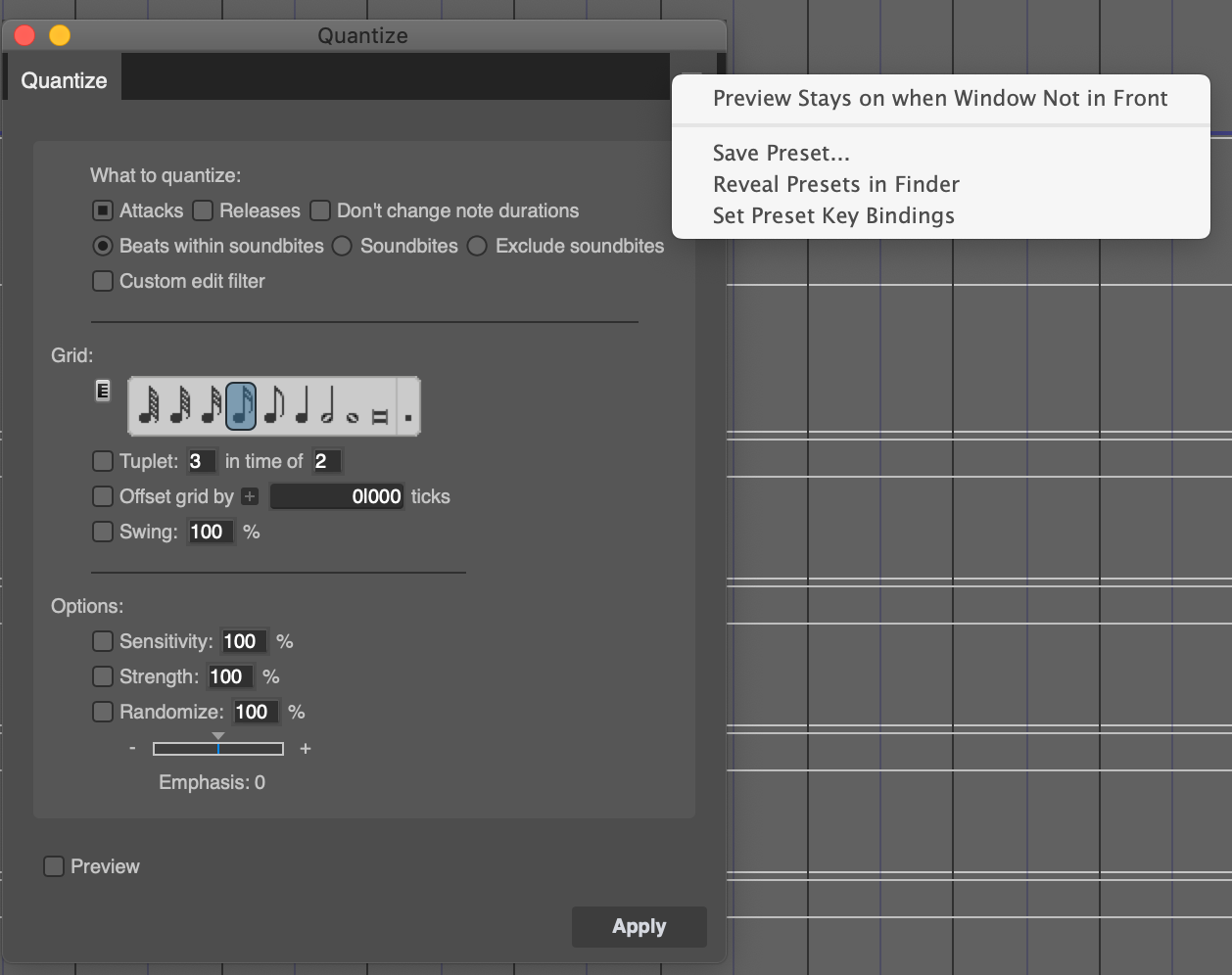
Task: Click the note value edit icon beside the grid
Action: click(103, 390)
